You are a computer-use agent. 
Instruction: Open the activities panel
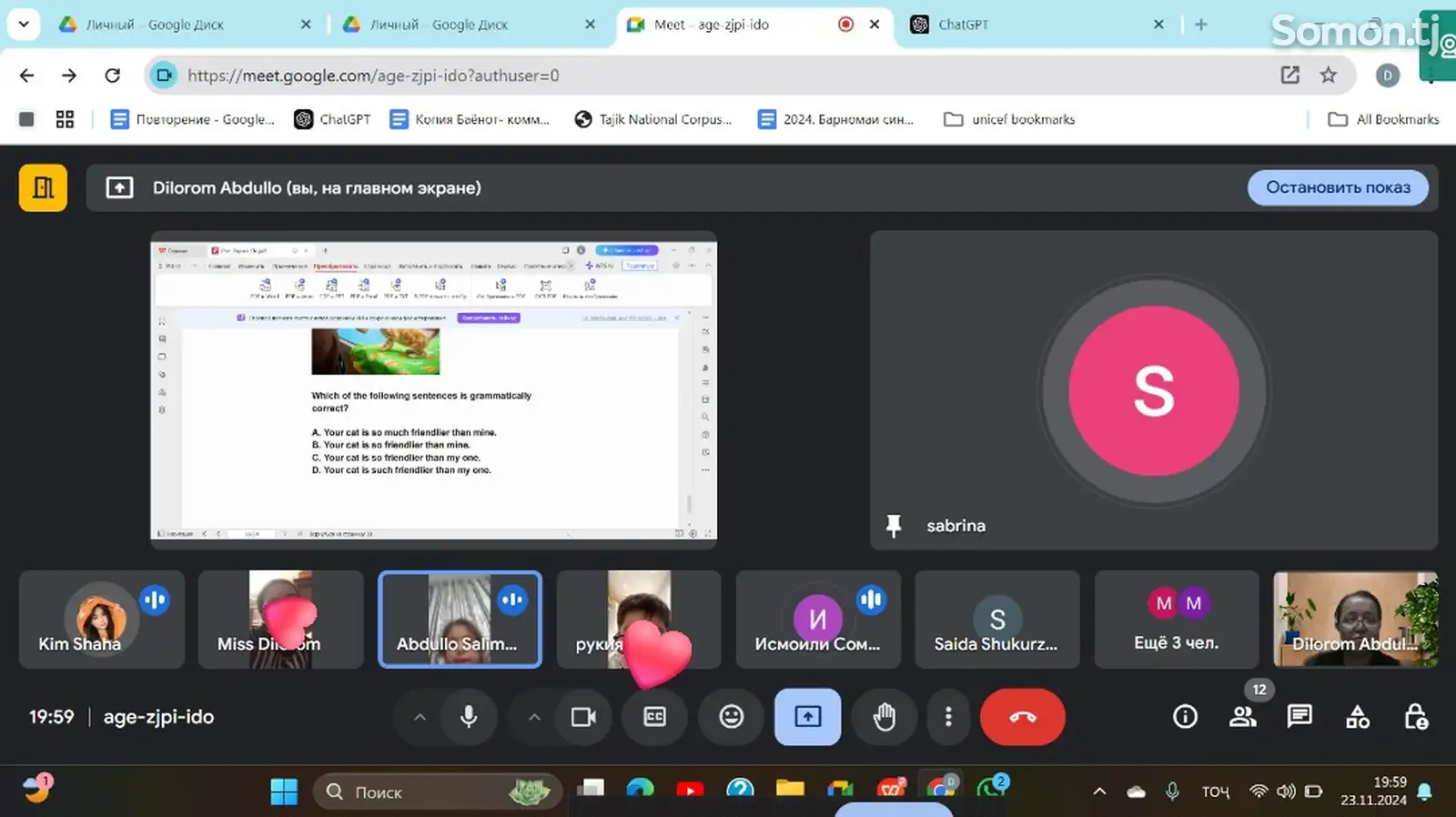point(1358,717)
